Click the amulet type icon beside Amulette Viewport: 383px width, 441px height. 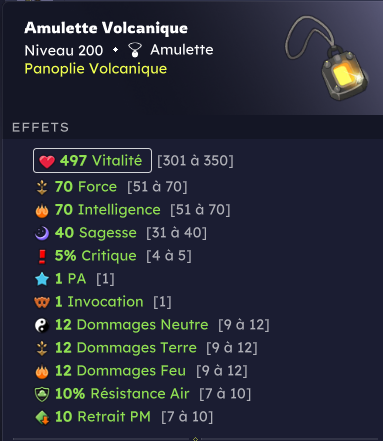[x=135, y=50]
